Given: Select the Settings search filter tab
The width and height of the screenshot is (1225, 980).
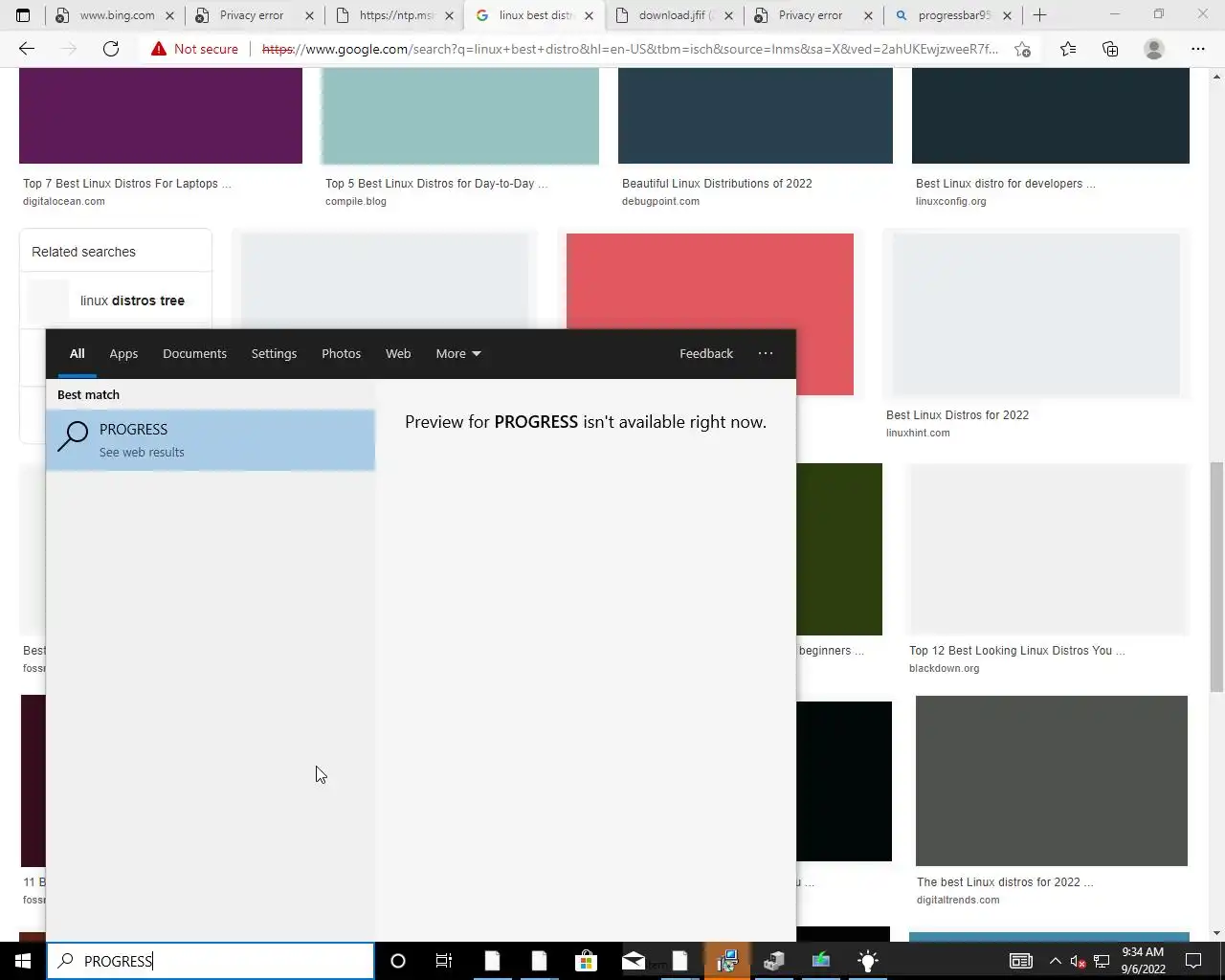Looking at the screenshot, I should (x=274, y=353).
